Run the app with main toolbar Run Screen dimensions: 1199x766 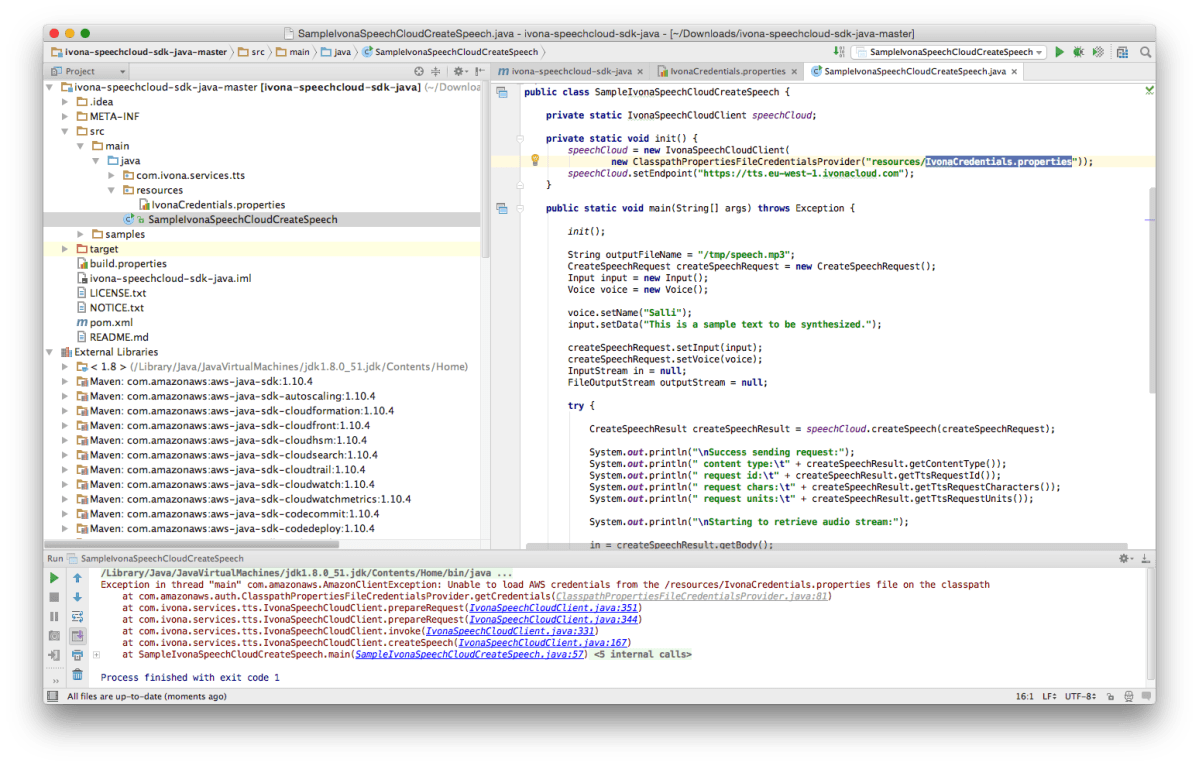[1059, 52]
